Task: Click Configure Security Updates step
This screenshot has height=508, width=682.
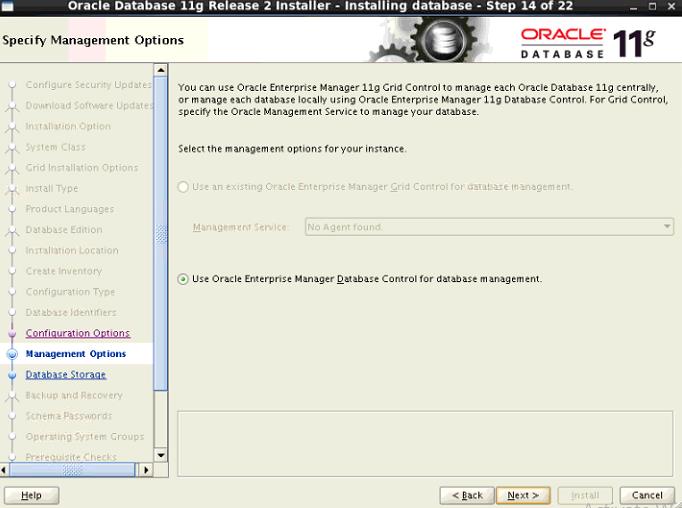Action: pyautogui.click(x=89, y=85)
